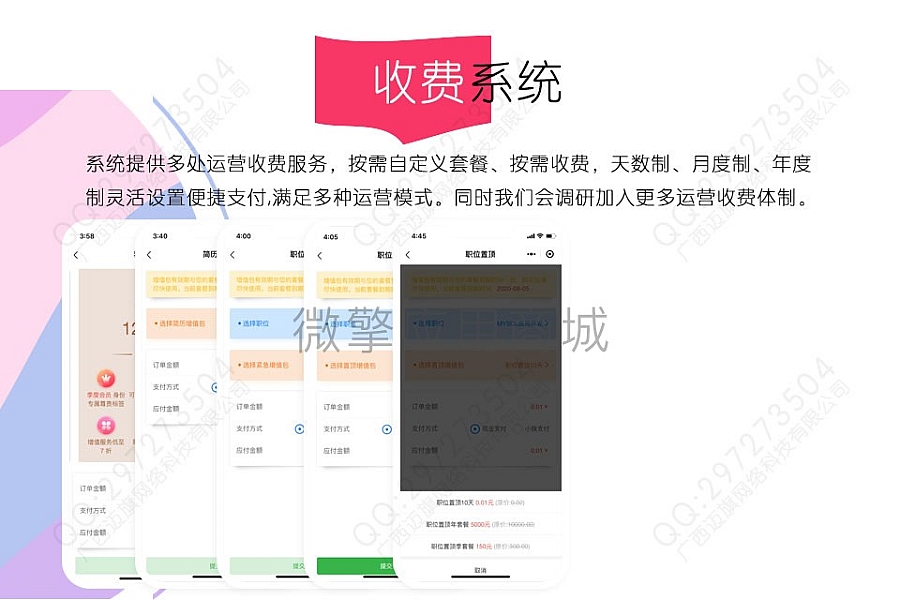Screen dimensions: 900x600
Task: Click the battery icon on the 4:45 phone
Action: tap(550, 236)
